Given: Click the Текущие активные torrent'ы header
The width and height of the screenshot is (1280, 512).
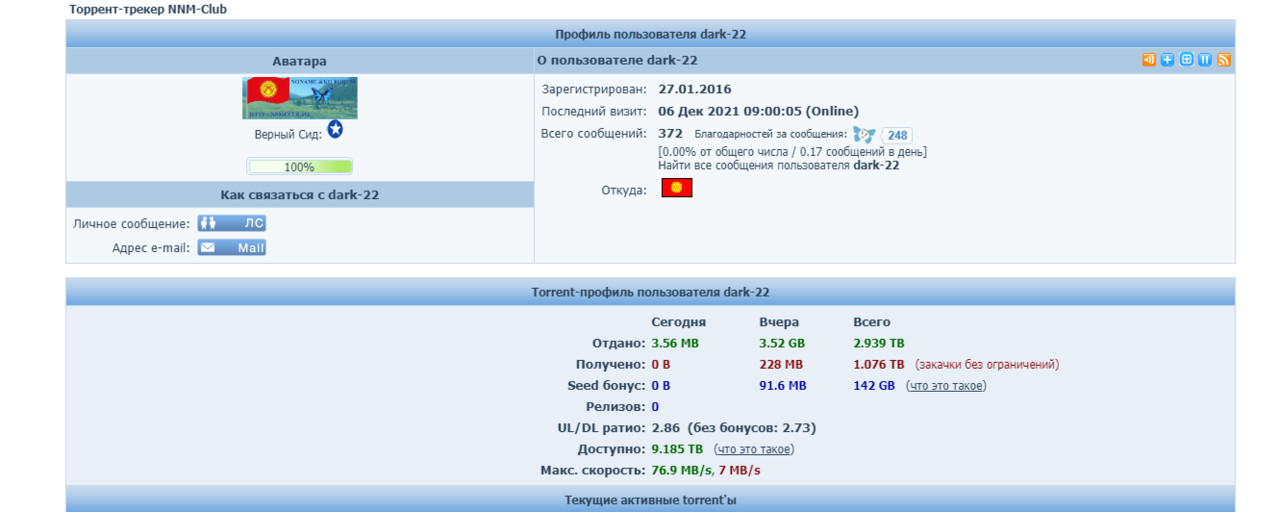Looking at the screenshot, I should click(650, 499).
